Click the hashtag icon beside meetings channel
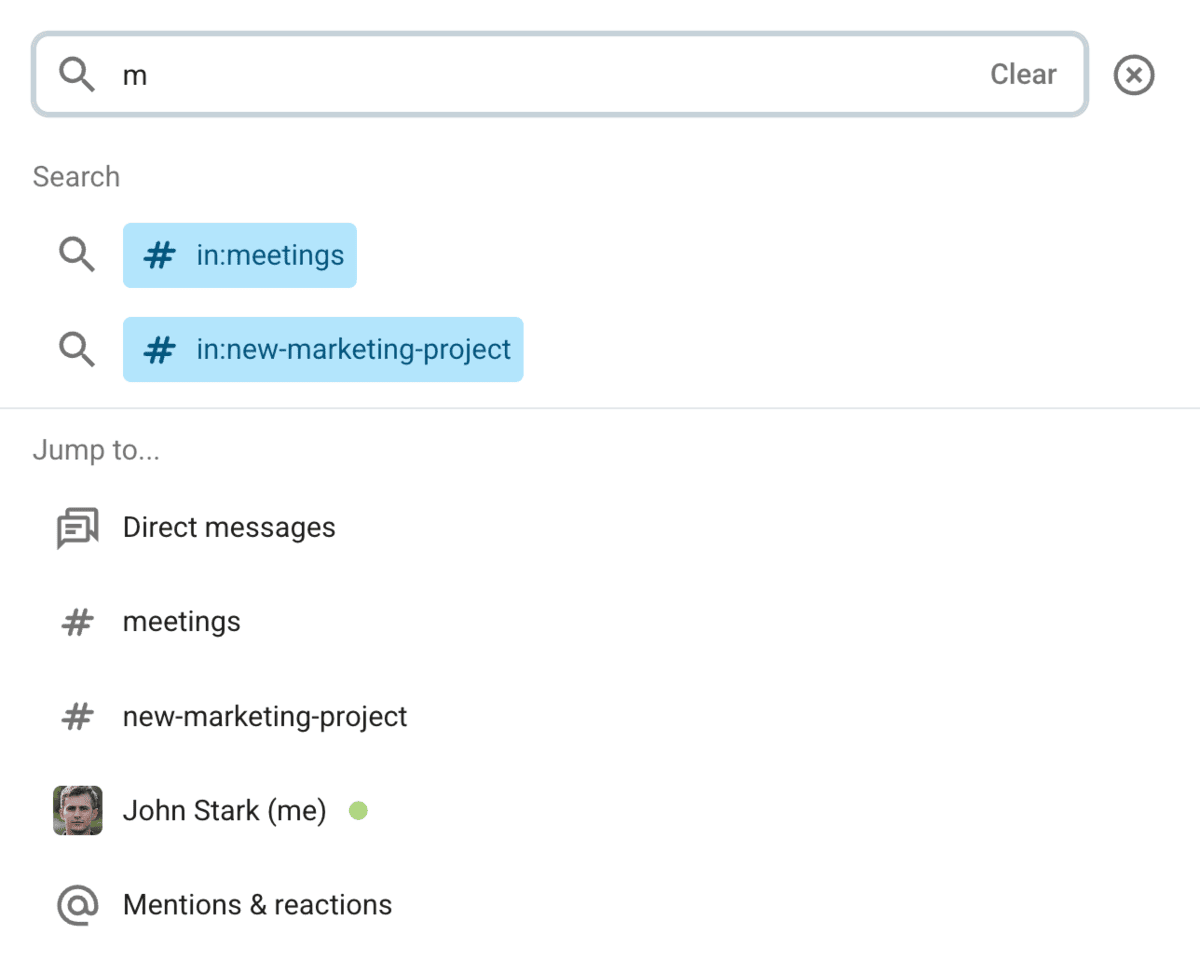The height and width of the screenshot is (975, 1200). 77,621
